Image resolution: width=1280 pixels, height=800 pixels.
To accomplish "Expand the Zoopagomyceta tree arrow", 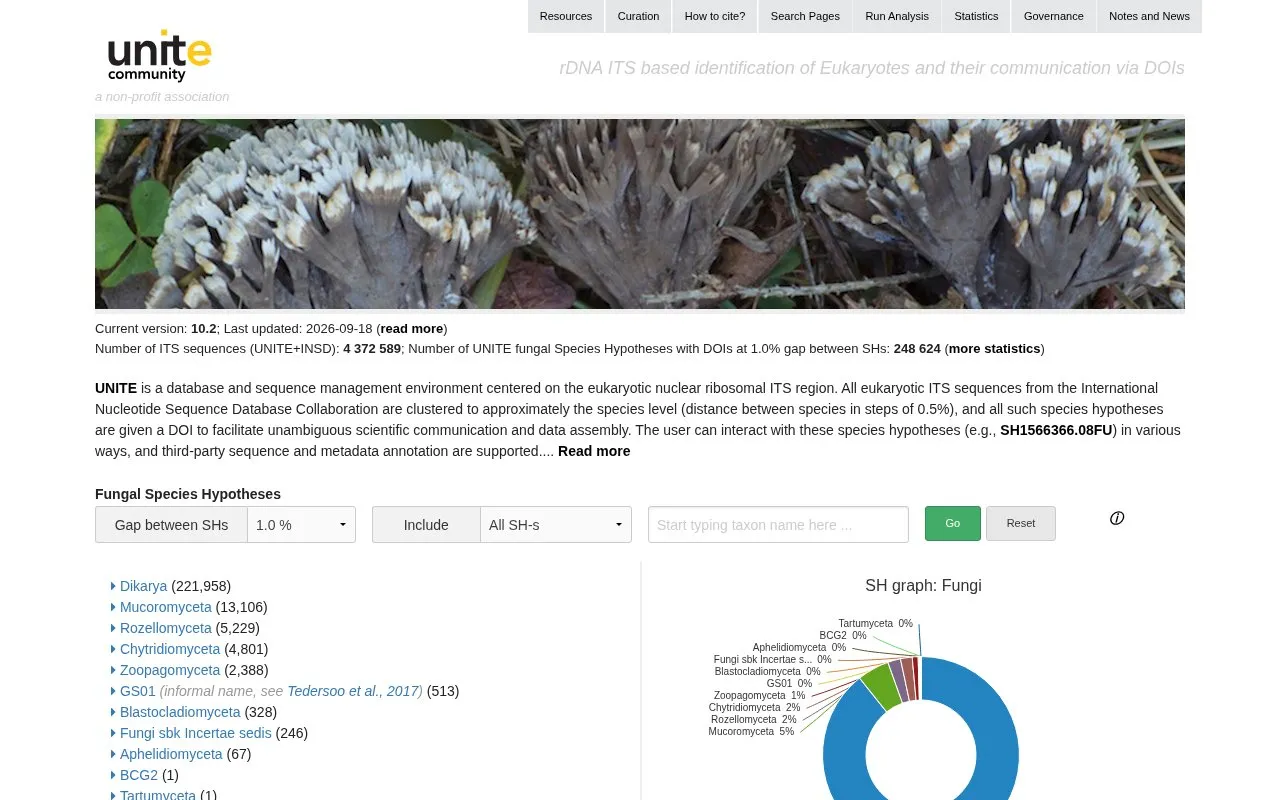I will coord(113,670).
